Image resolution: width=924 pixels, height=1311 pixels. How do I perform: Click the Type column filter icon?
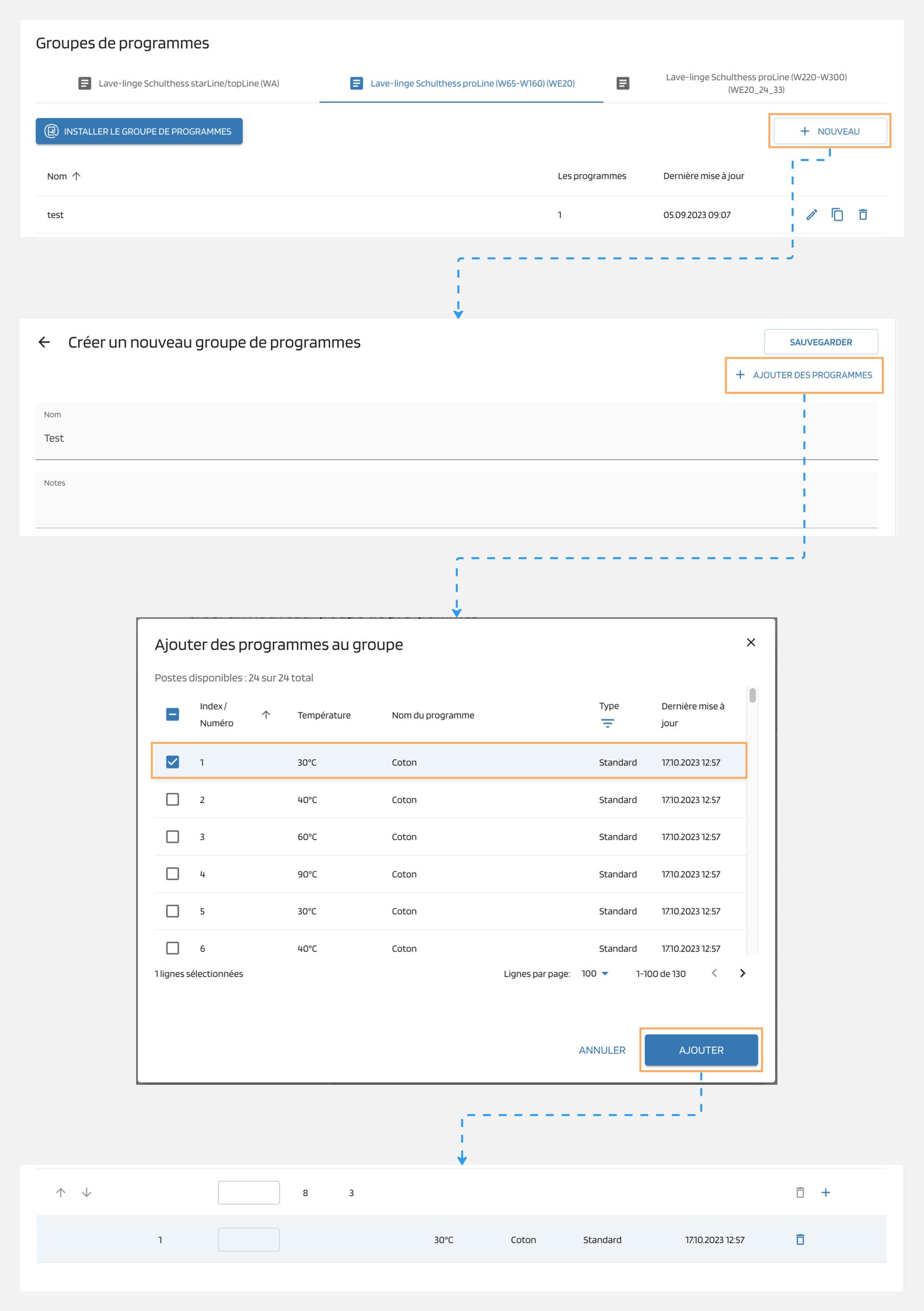point(607,723)
